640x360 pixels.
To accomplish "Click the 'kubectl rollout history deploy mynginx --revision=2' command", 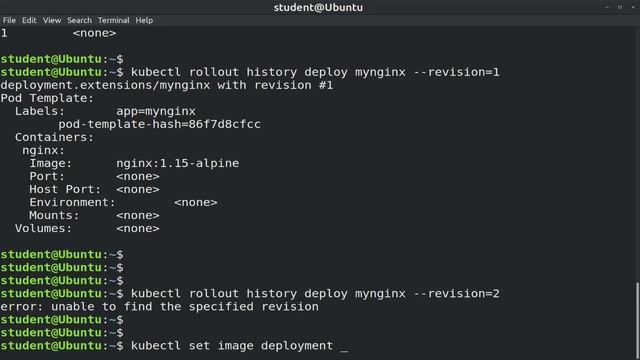I will coord(315,294).
